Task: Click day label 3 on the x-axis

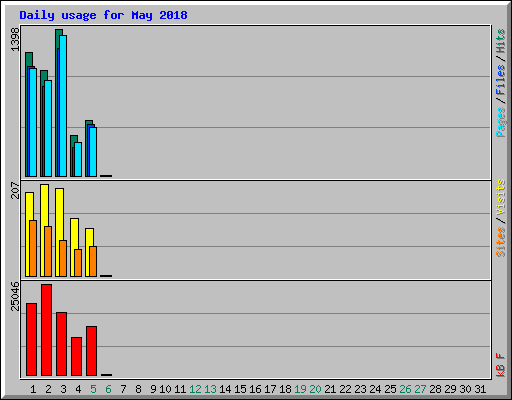Action: pyautogui.click(x=63, y=389)
